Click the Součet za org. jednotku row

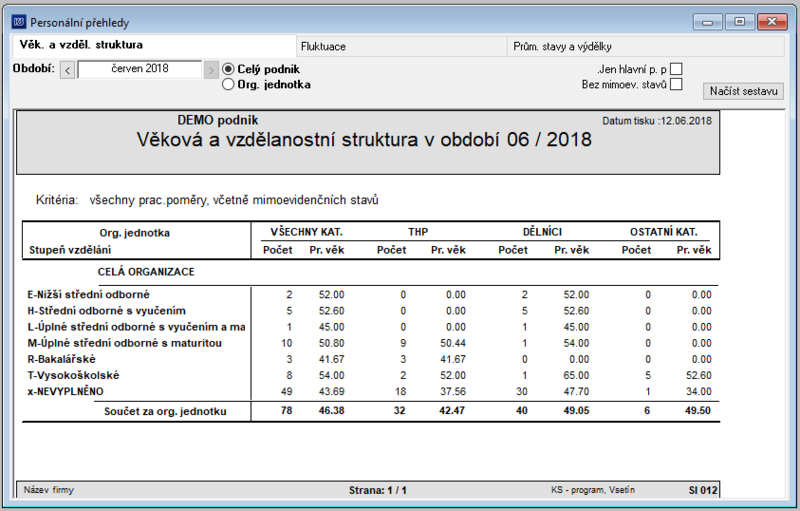click(371, 411)
